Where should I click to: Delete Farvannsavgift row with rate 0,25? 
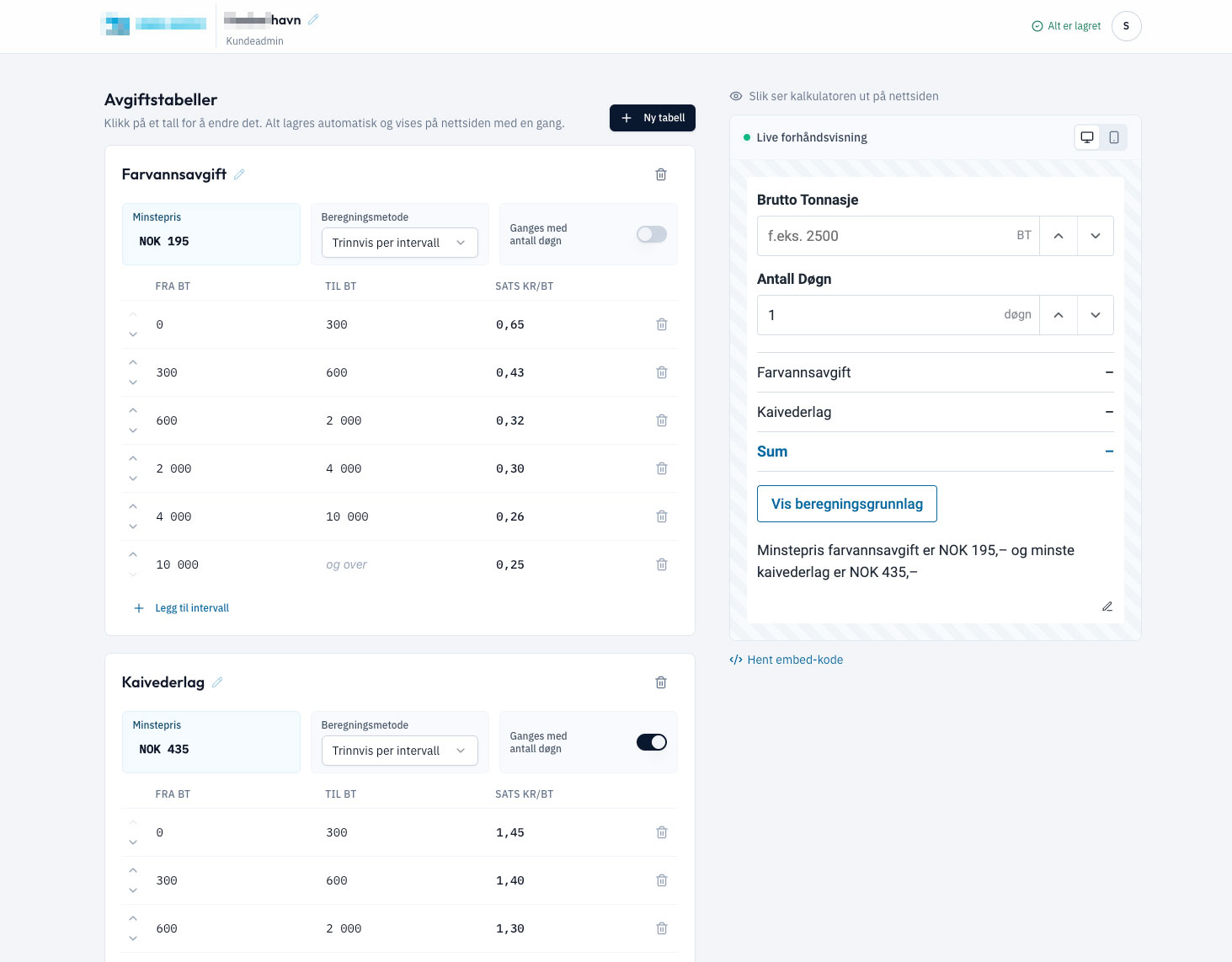point(662,564)
